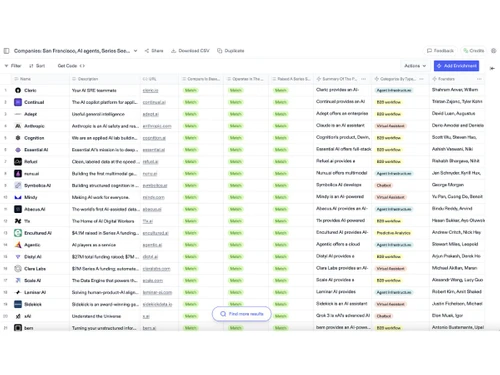Click the Continual company logo
The image size is (500, 375).
(x=18, y=102)
